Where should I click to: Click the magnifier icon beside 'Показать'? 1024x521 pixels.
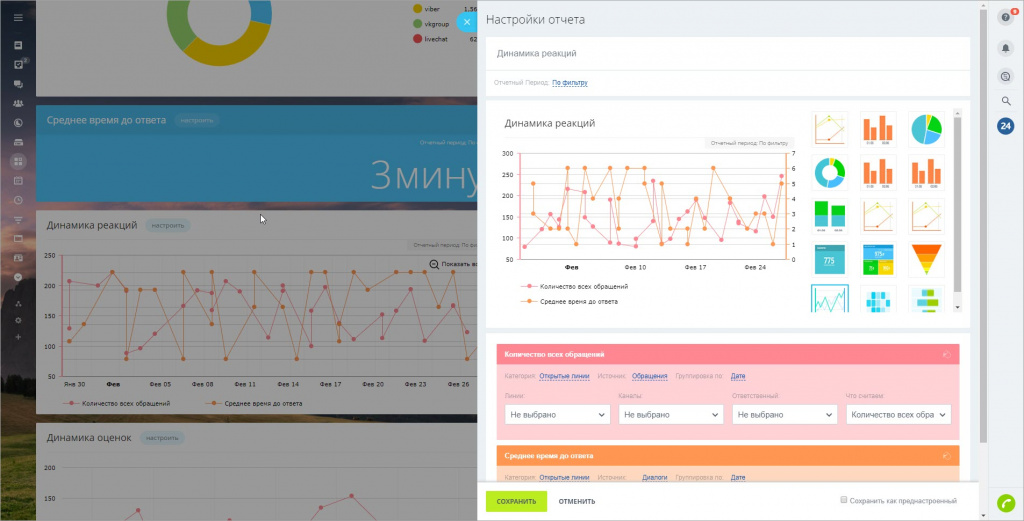tap(434, 264)
